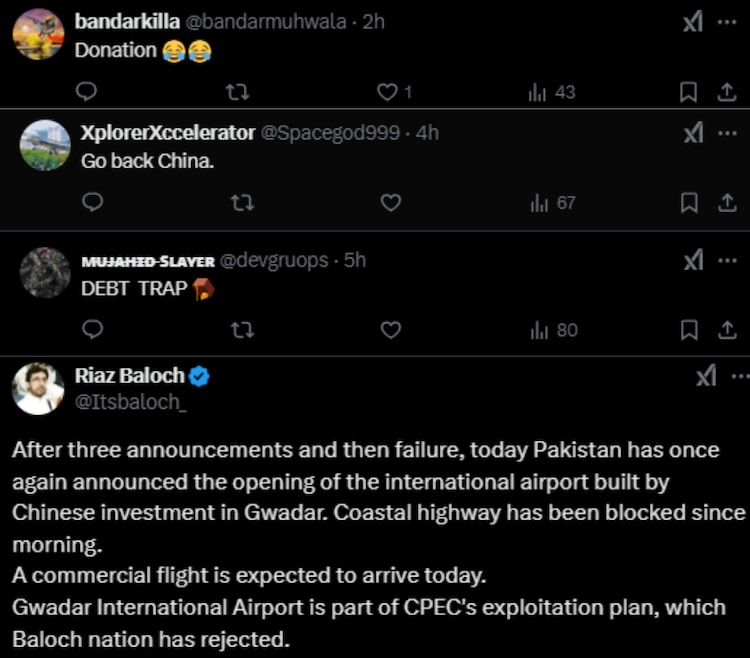Reply to bandarkilla's Donation tweet
This screenshot has height=658, width=750.
tap(87, 92)
